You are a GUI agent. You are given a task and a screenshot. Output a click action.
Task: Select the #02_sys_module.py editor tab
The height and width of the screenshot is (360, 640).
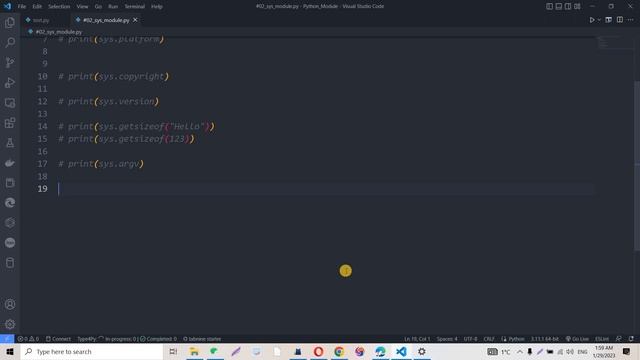tap(106, 20)
